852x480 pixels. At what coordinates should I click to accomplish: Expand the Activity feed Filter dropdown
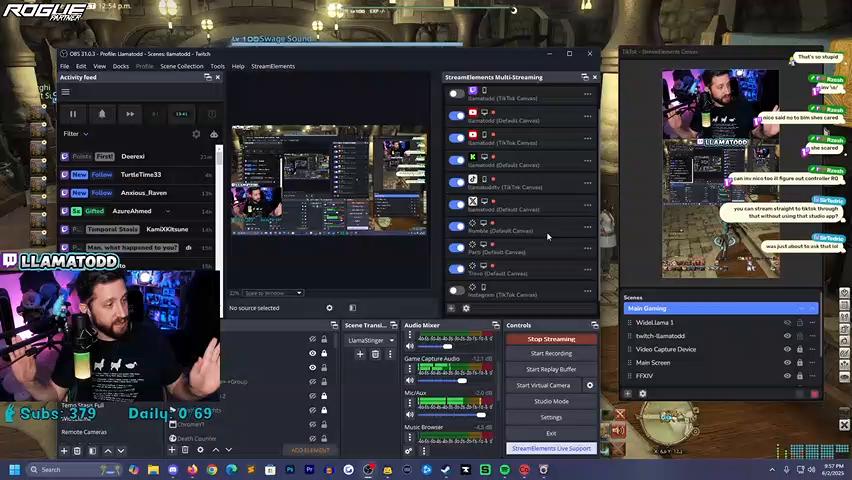[76, 134]
